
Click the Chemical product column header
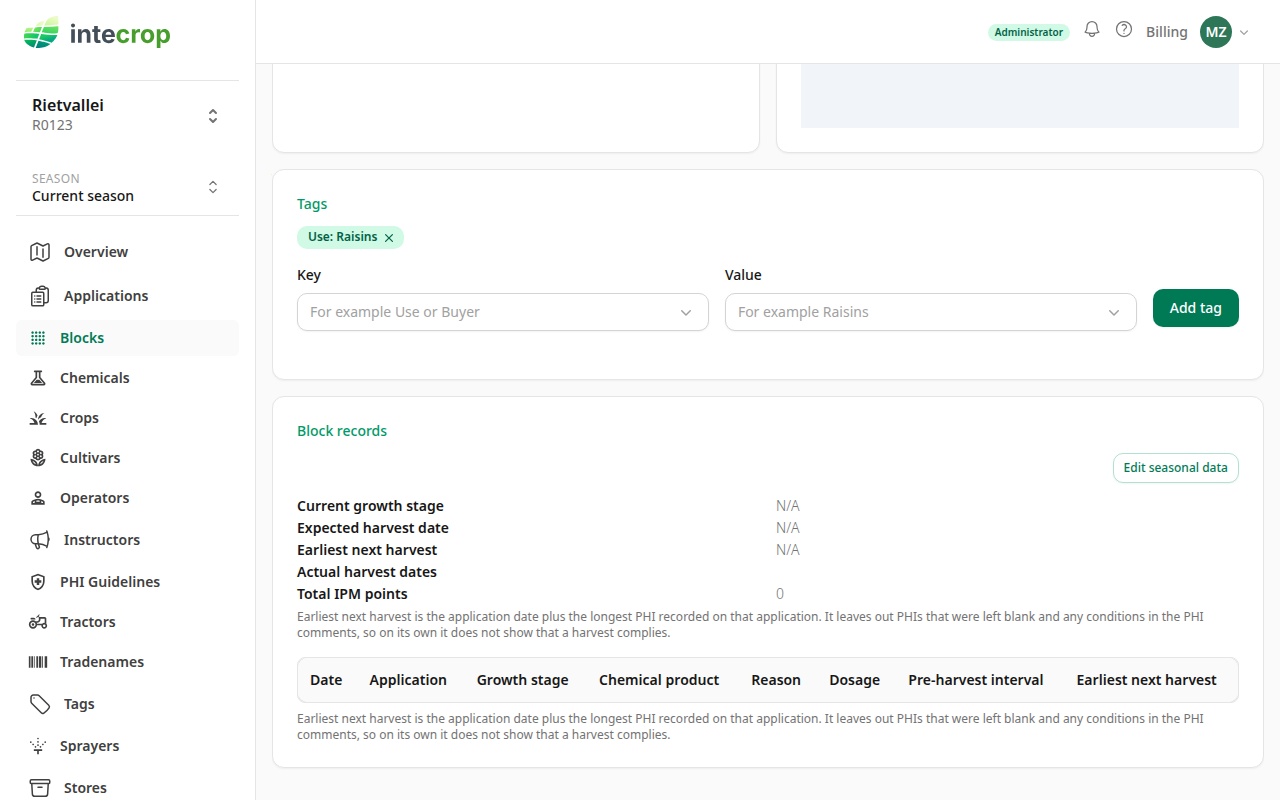click(659, 680)
